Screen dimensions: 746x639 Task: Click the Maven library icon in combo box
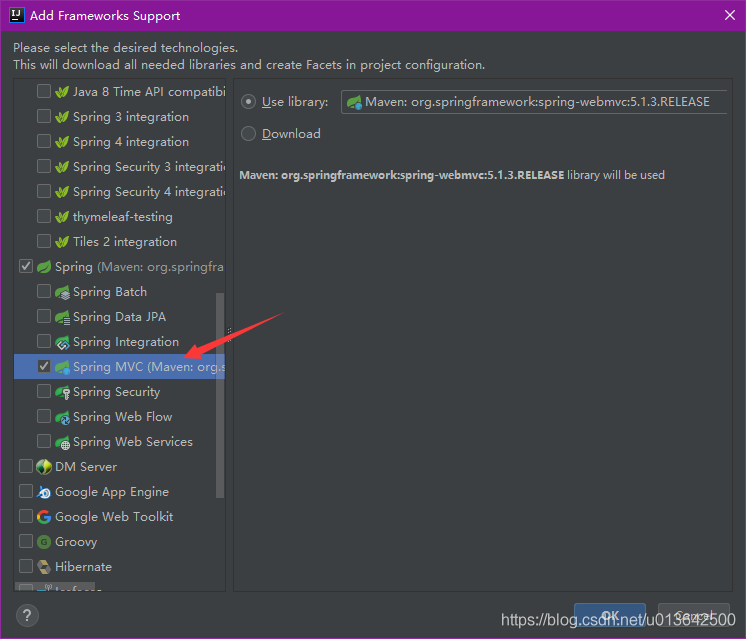click(354, 102)
